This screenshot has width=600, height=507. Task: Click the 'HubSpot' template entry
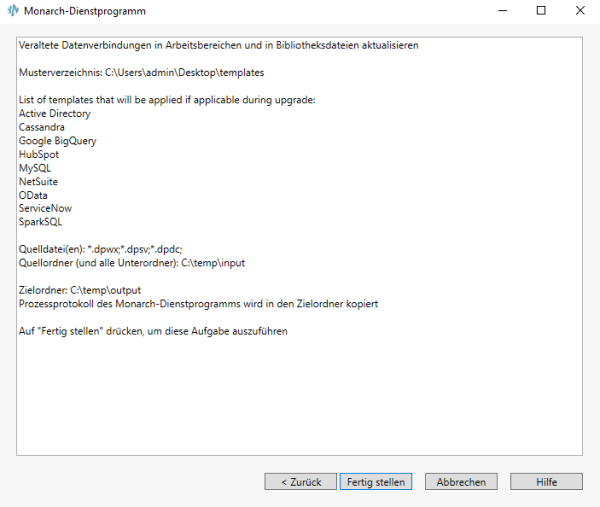point(39,155)
